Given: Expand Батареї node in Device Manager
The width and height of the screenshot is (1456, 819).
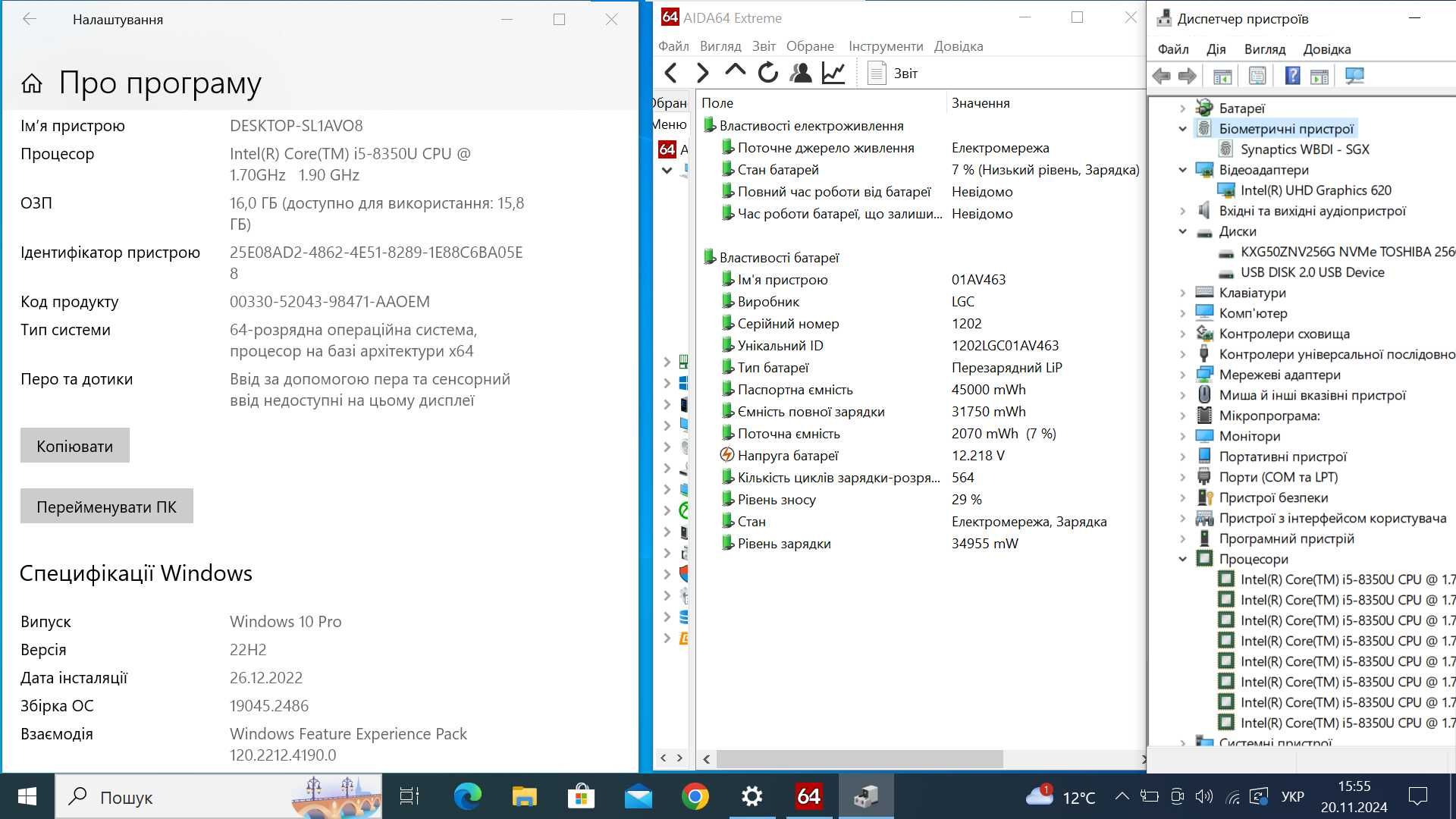Looking at the screenshot, I should point(1182,108).
